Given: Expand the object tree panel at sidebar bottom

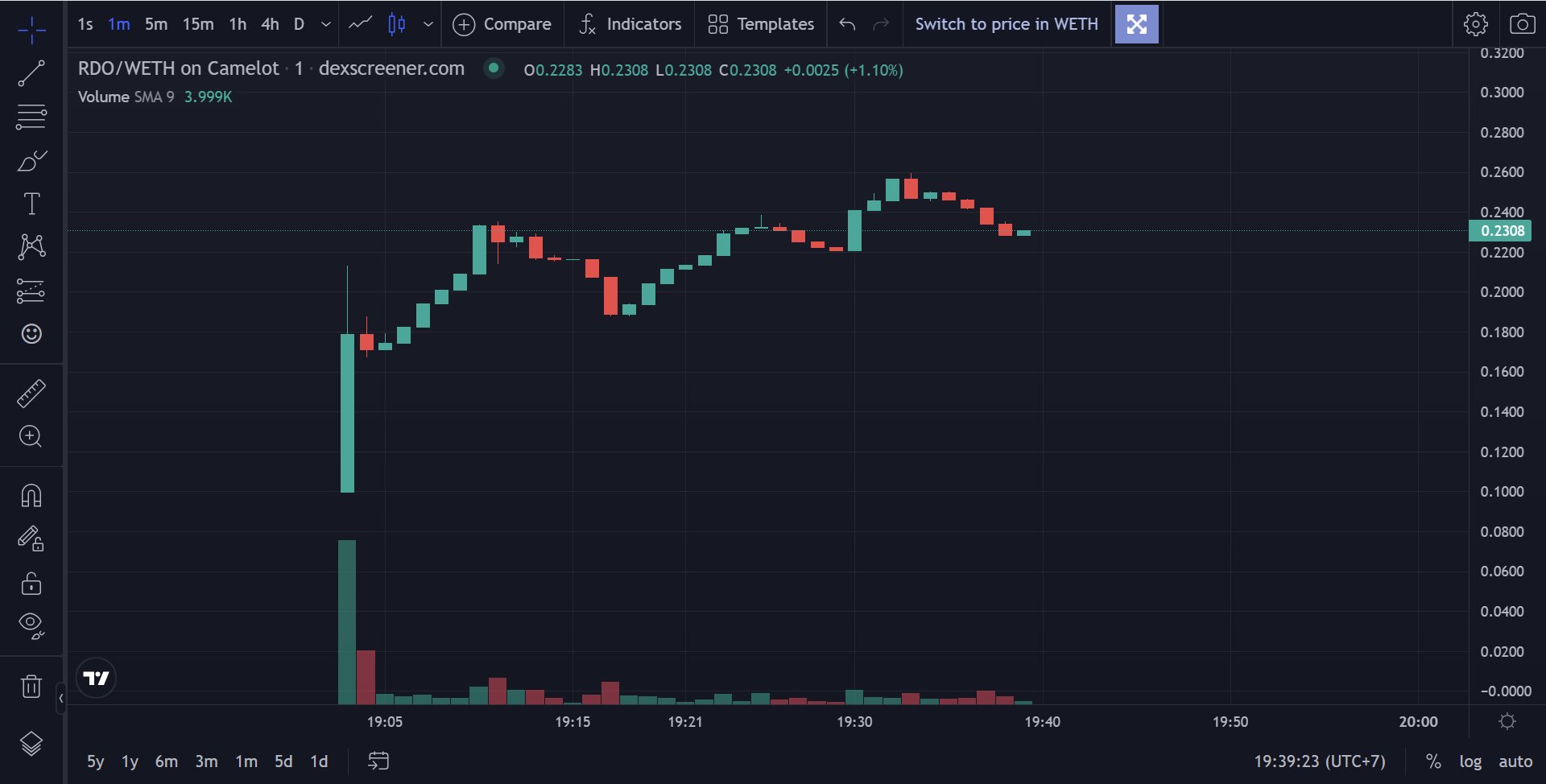Looking at the screenshot, I should click(31, 745).
